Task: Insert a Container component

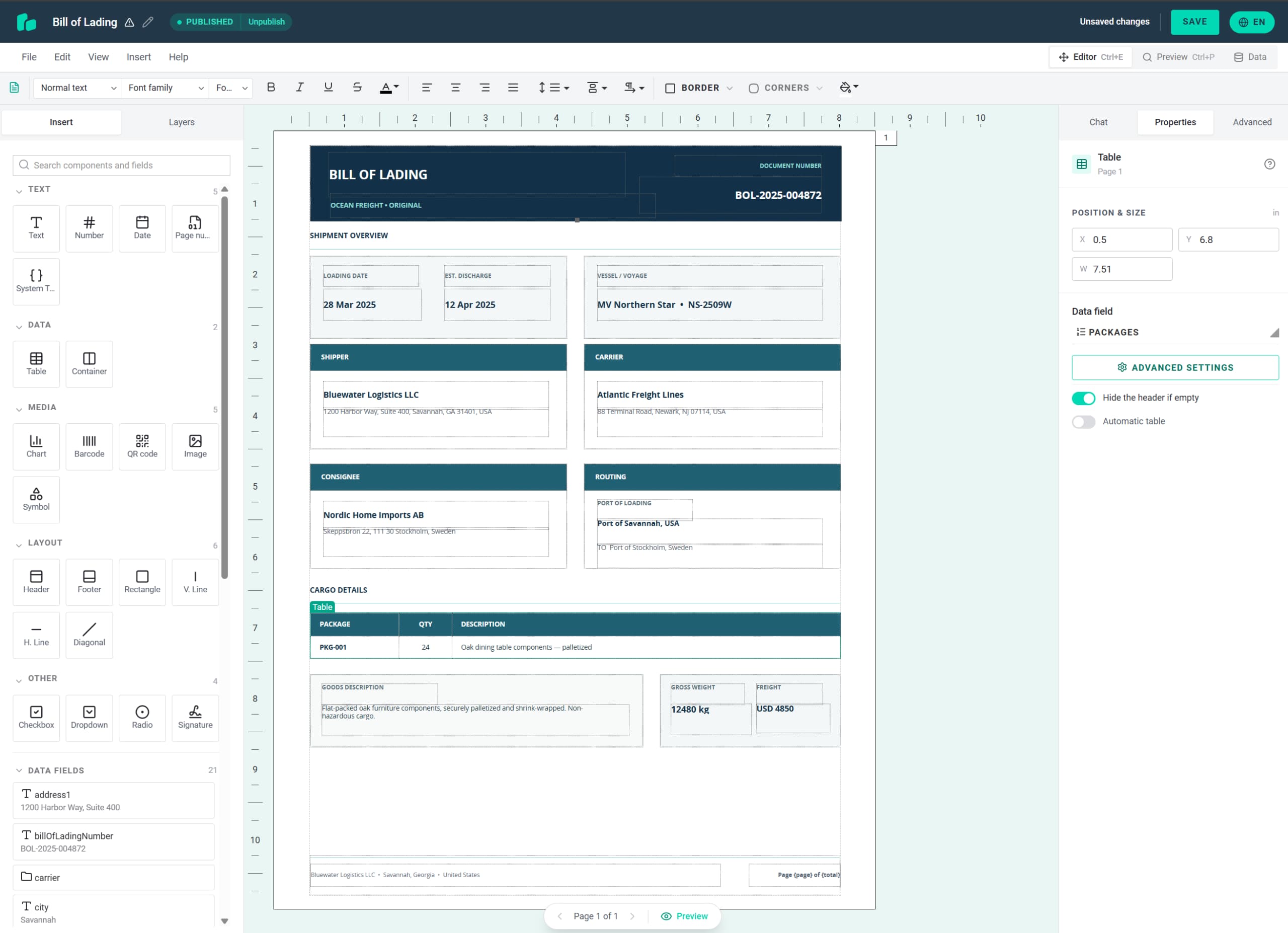Action: pyautogui.click(x=89, y=364)
